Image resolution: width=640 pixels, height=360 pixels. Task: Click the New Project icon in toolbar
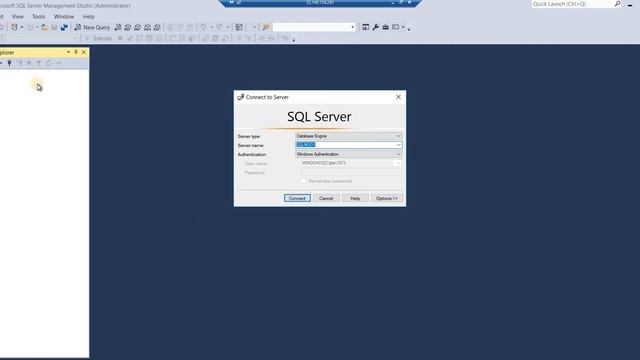15,27
